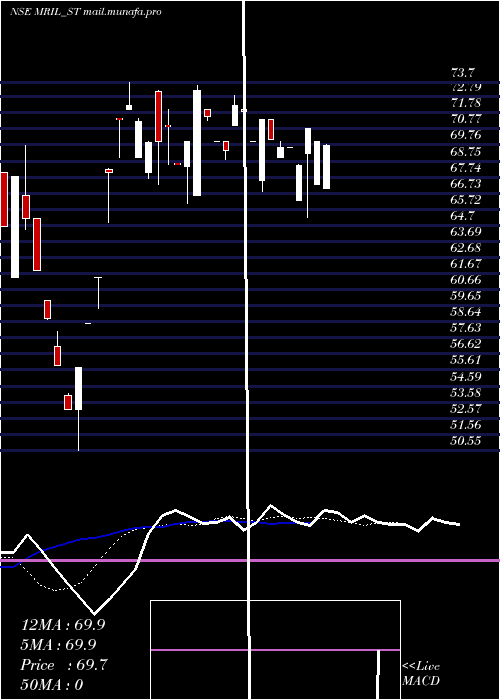Select the 55.61 price axis label
Viewport: 500px width, 700px height.
[466, 360]
